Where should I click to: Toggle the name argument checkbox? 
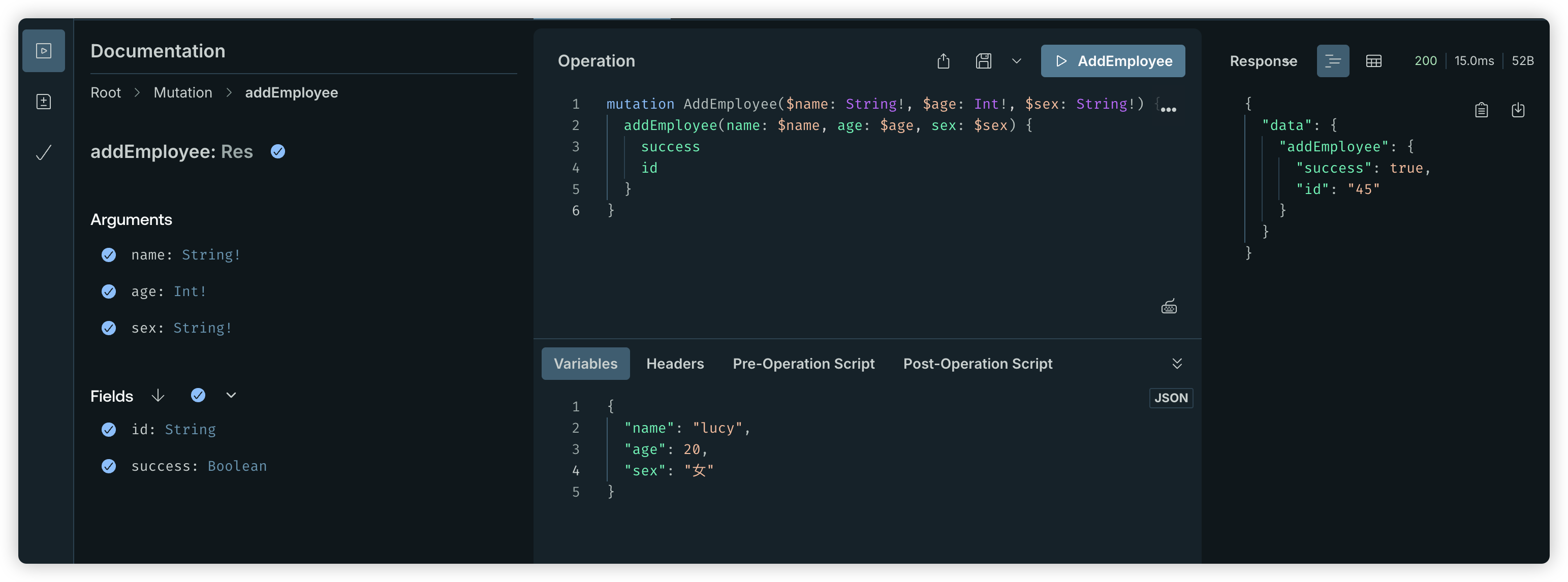pos(109,255)
